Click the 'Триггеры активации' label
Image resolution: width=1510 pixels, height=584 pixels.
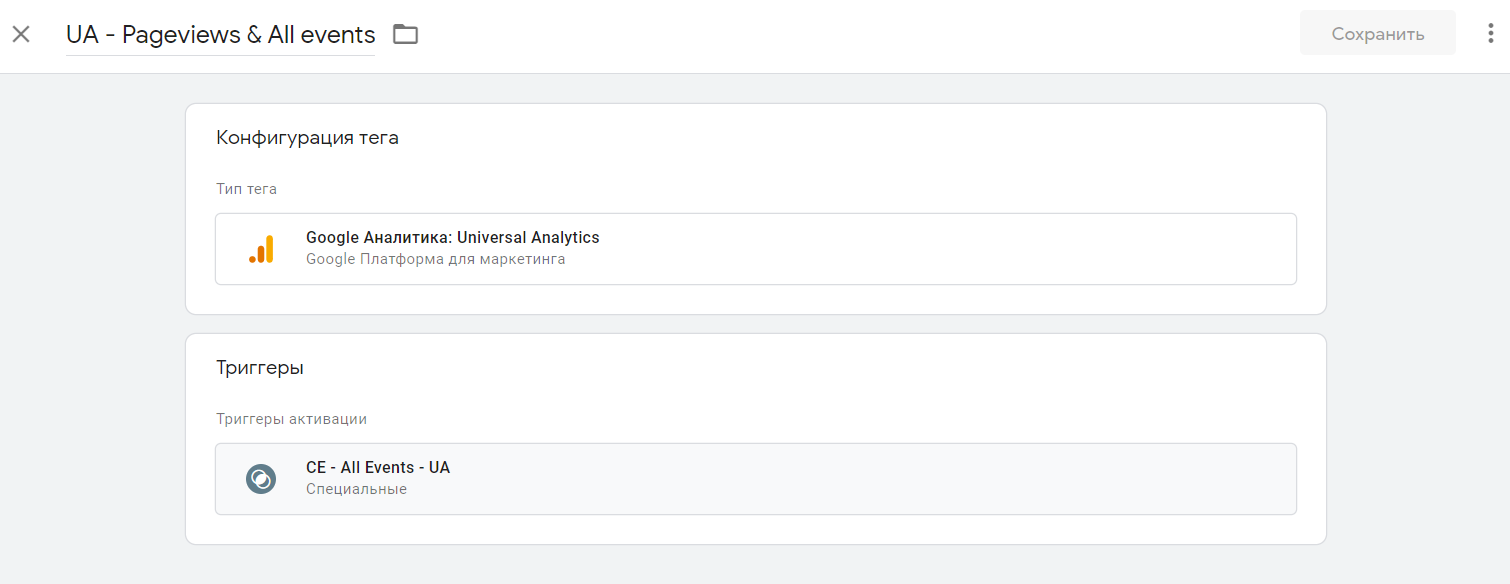click(x=291, y=419)
